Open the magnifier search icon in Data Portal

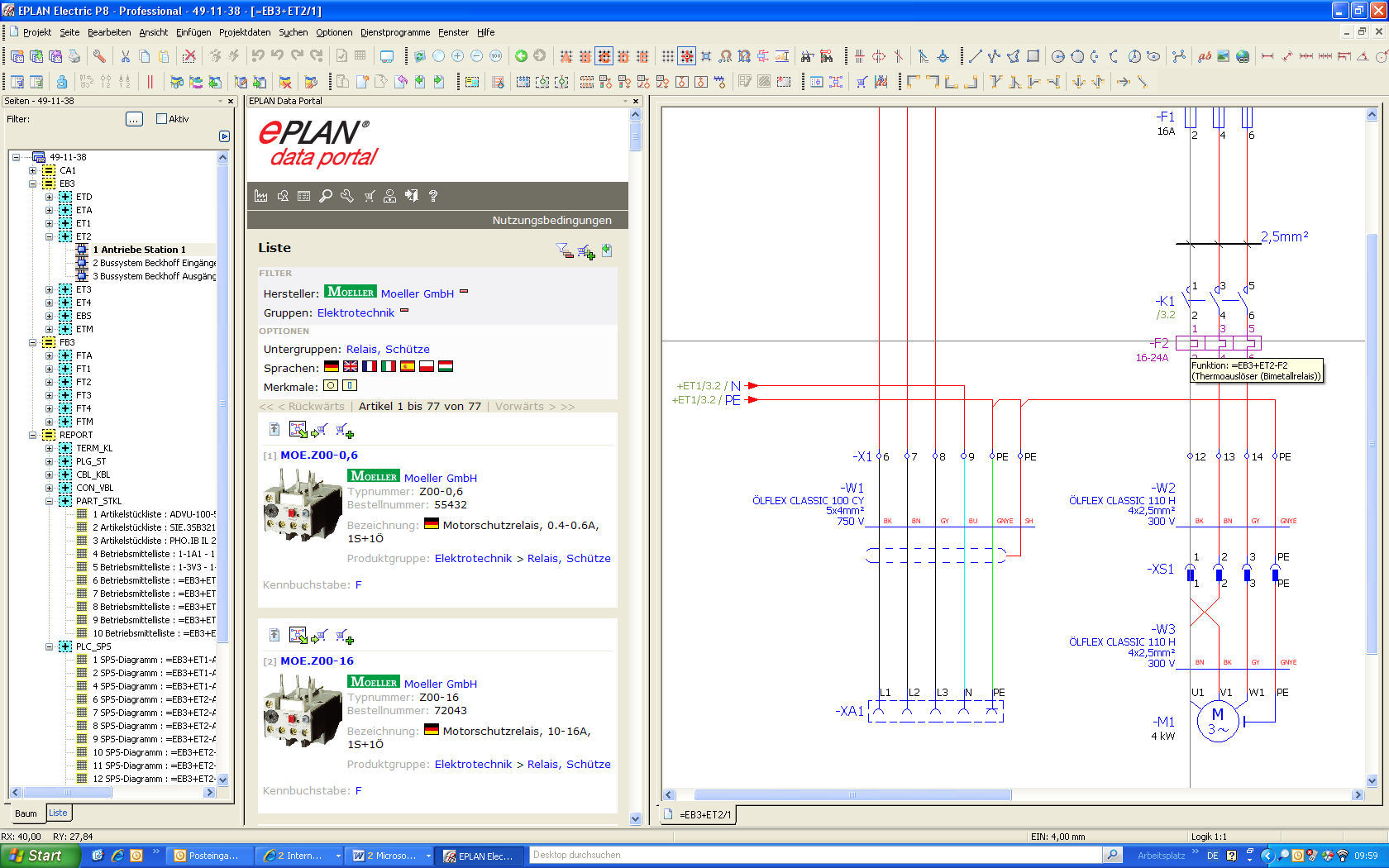[326, 196]
